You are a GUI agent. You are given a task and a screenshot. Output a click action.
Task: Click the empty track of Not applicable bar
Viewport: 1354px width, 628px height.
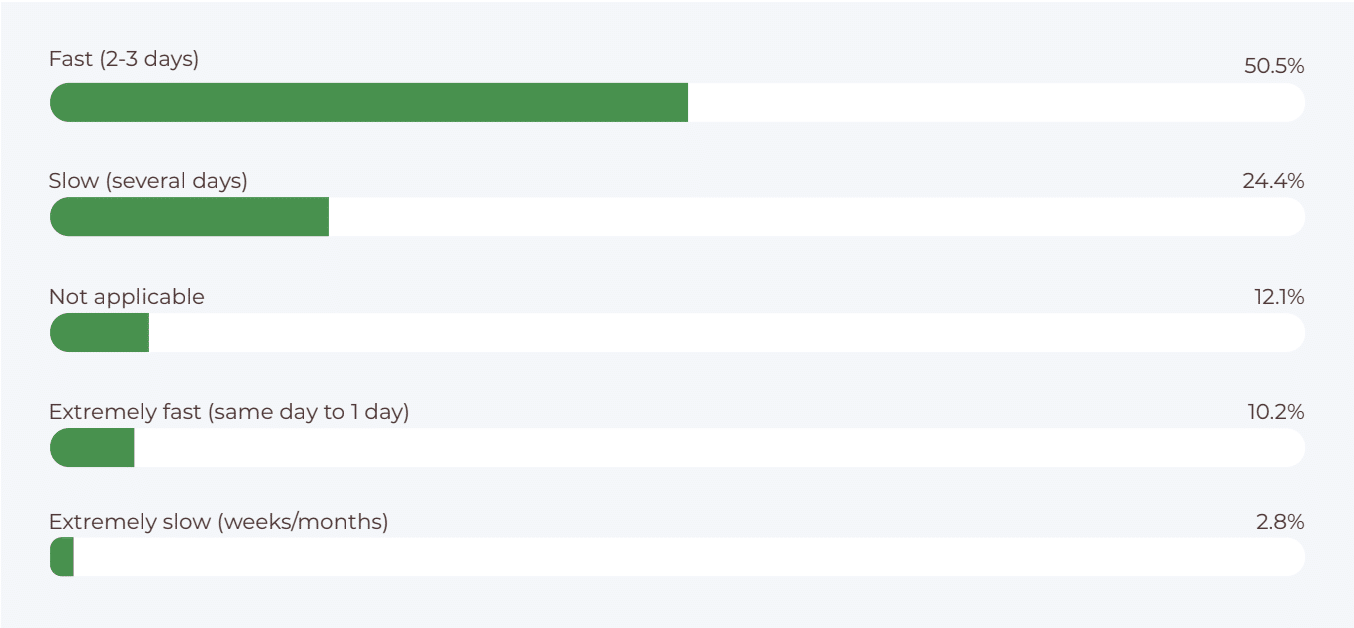click(727, 333)
